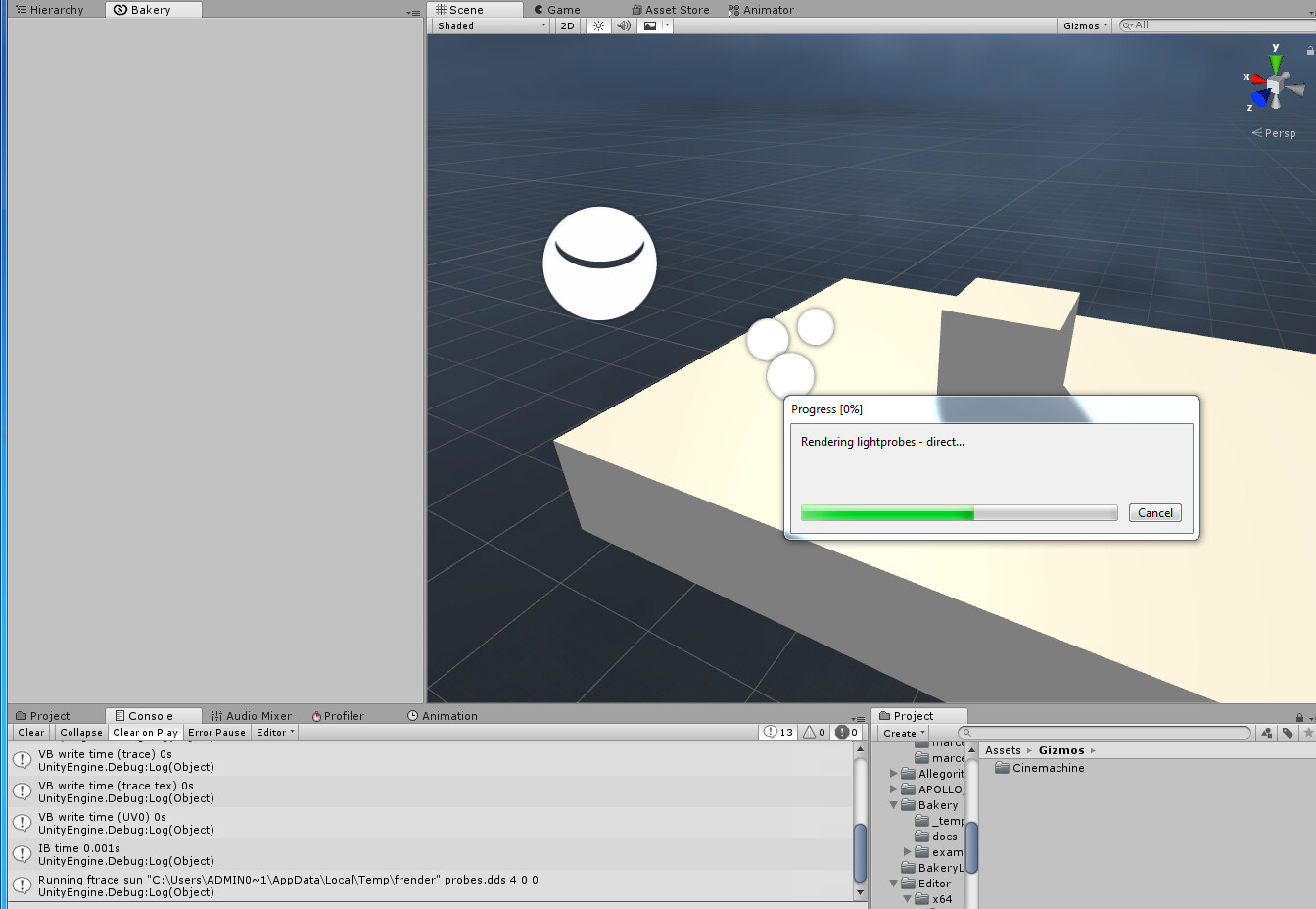Click the audio mute speaker icon
This screenshot has height=909, width=1316.
tap(624, 25)
